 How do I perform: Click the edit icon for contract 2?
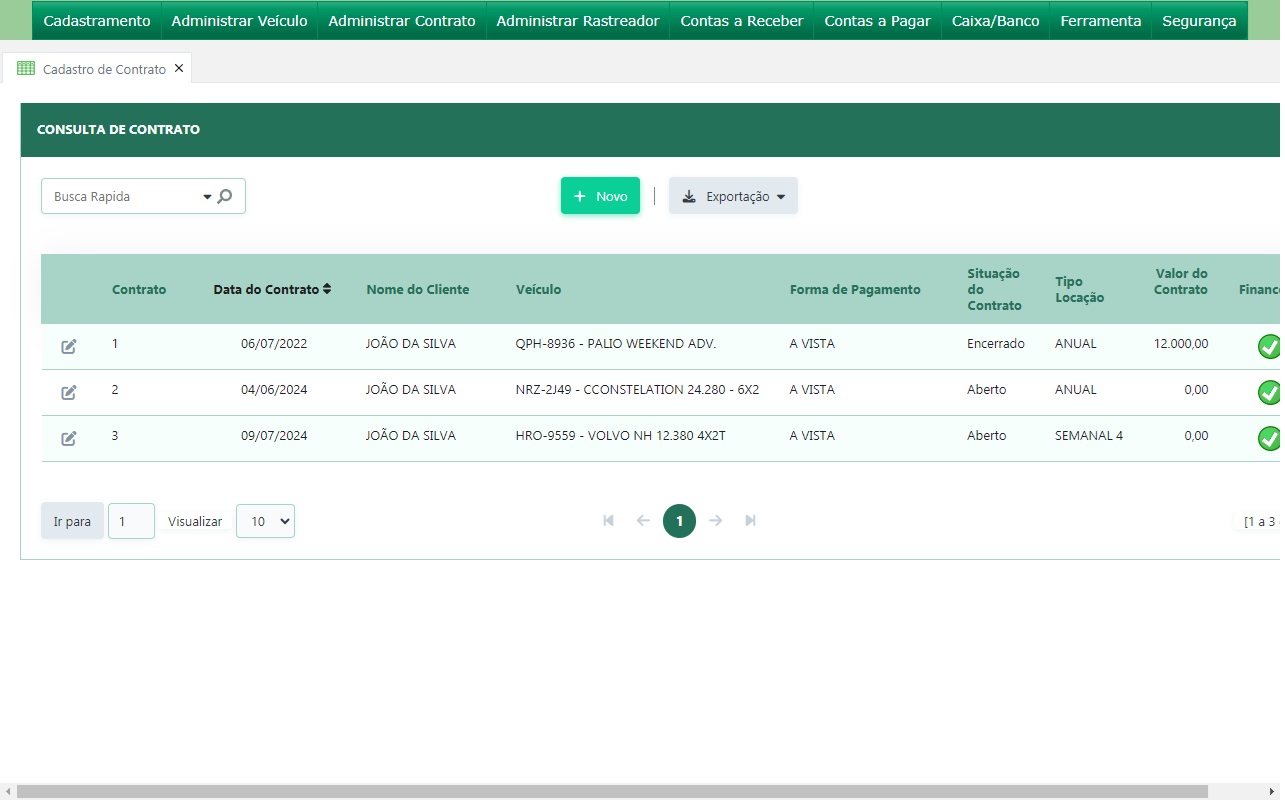coord(69,392)
